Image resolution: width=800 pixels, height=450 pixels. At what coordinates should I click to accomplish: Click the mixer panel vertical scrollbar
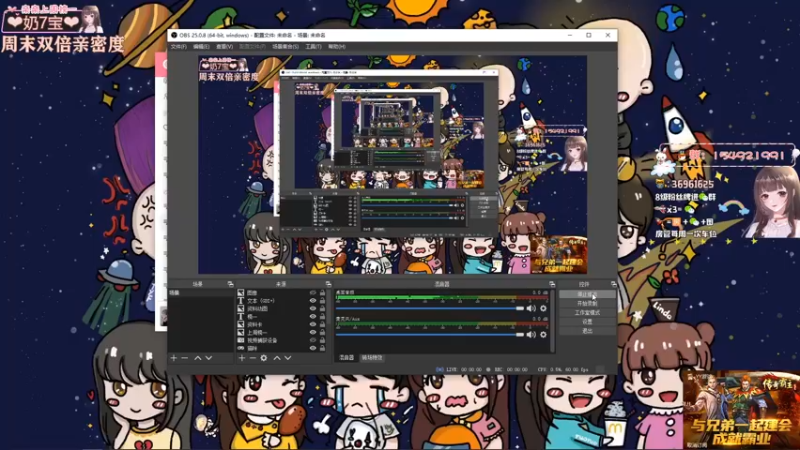pos(553,320)
